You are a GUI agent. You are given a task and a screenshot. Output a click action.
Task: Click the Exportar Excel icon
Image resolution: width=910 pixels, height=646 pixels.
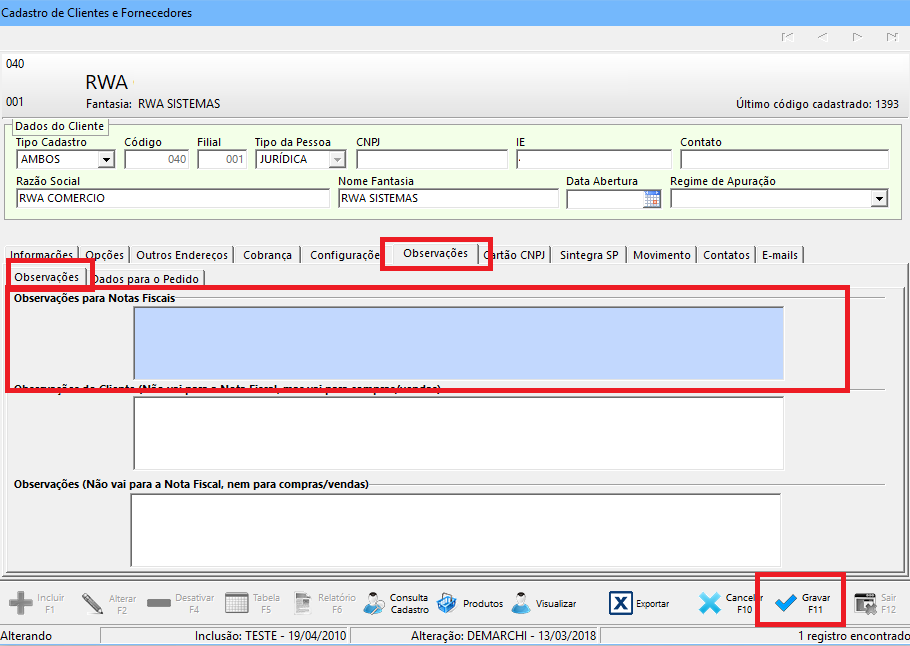coord(620,603)
